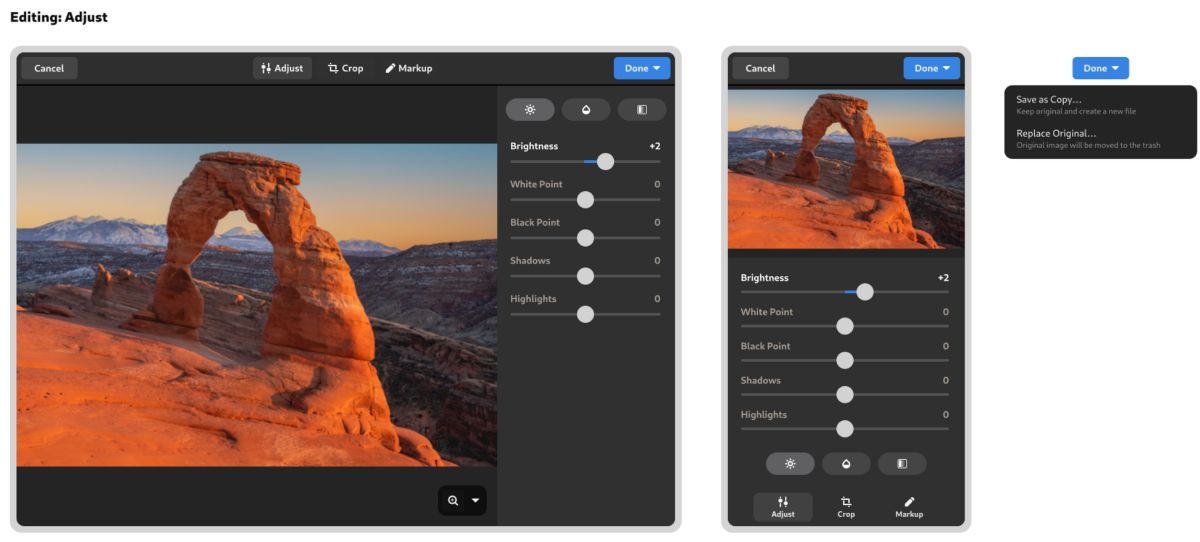Image resolution: width=1200 pixels, height=542 pixels.
Task: Click the standalone Done button above the menu
Action: [1101, 68]
